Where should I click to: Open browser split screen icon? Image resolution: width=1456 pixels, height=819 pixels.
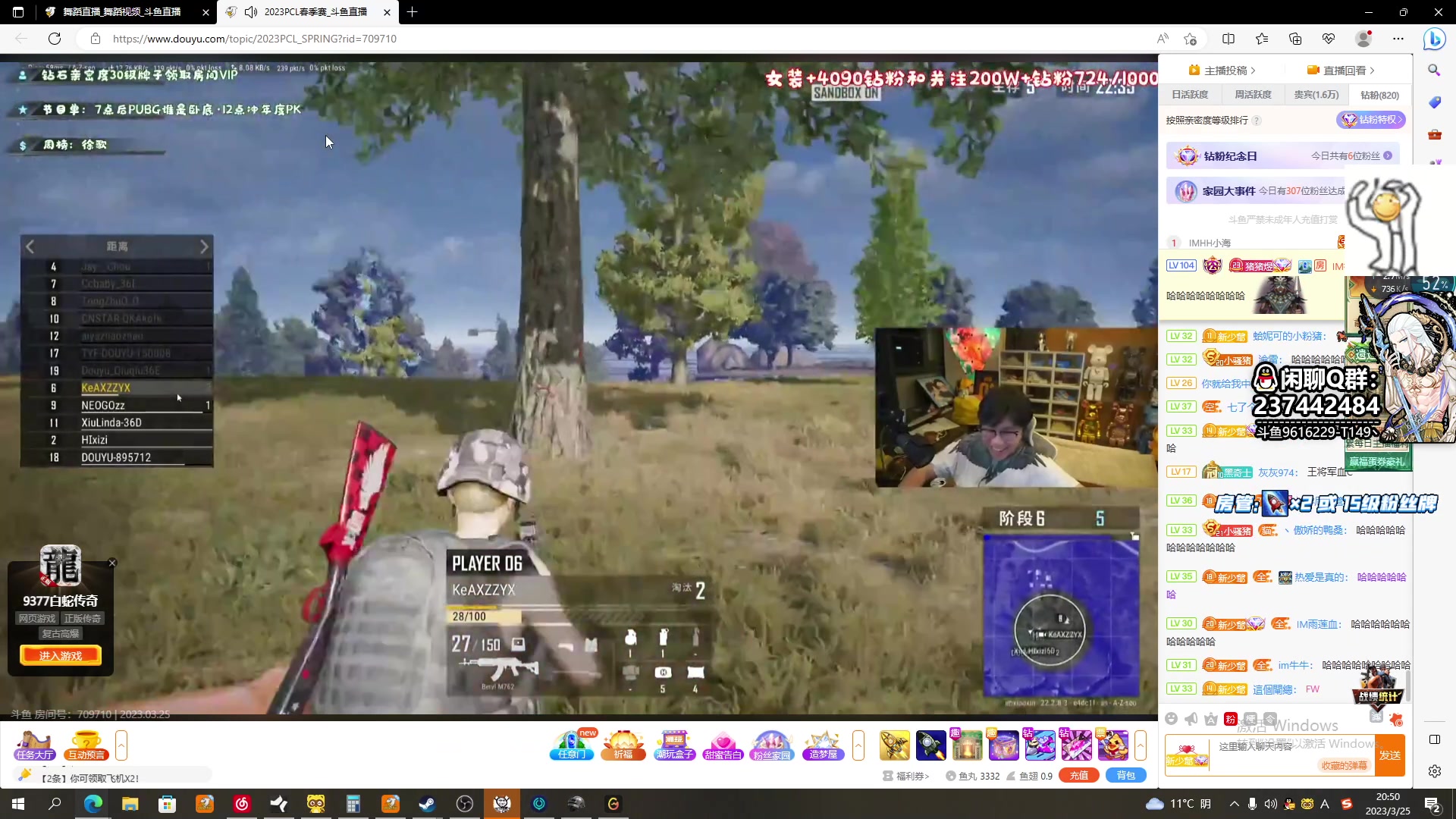point(1228,39)
